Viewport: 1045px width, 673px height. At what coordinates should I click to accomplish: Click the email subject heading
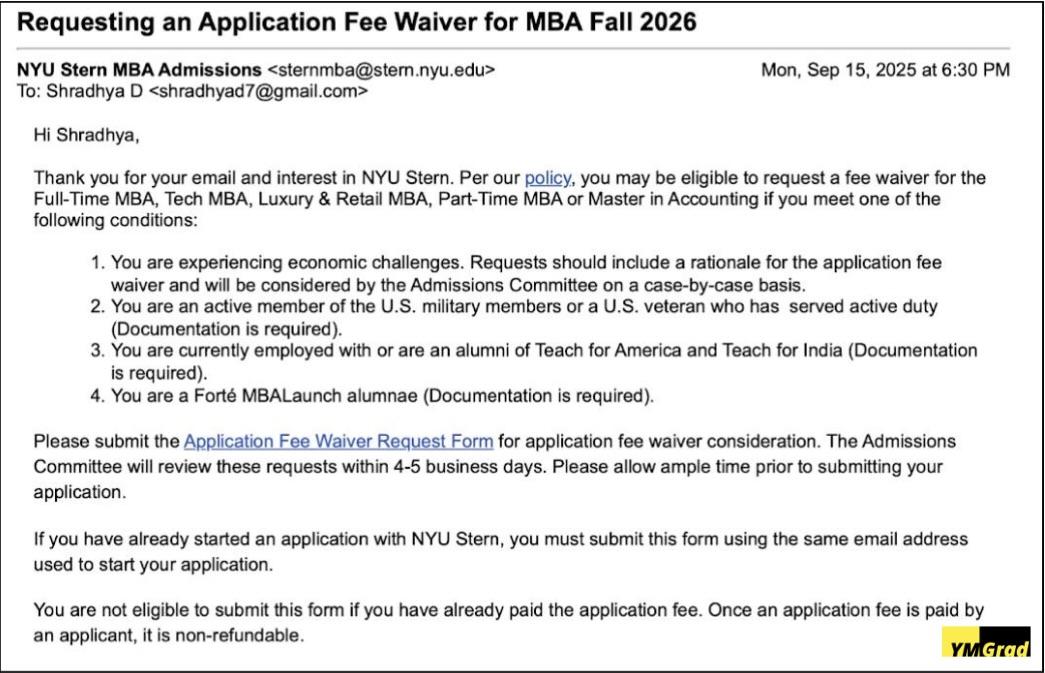click(357, 22)
